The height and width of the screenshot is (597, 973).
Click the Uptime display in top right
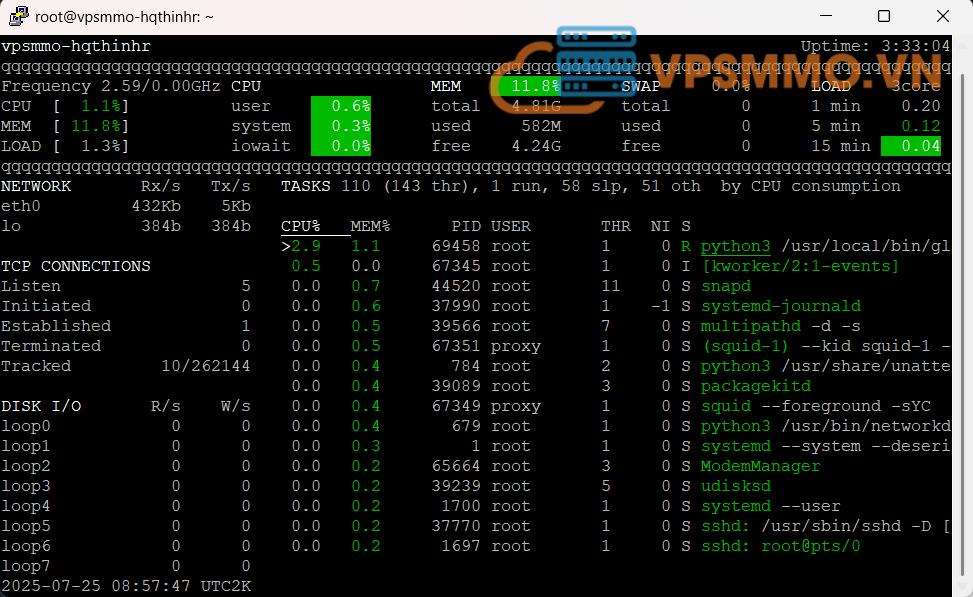pos(875,46)
